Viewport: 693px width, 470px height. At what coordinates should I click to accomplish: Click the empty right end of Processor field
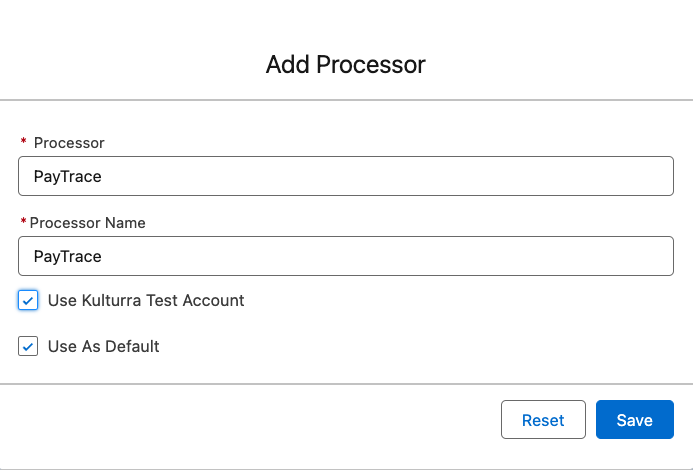pos(640,176)
